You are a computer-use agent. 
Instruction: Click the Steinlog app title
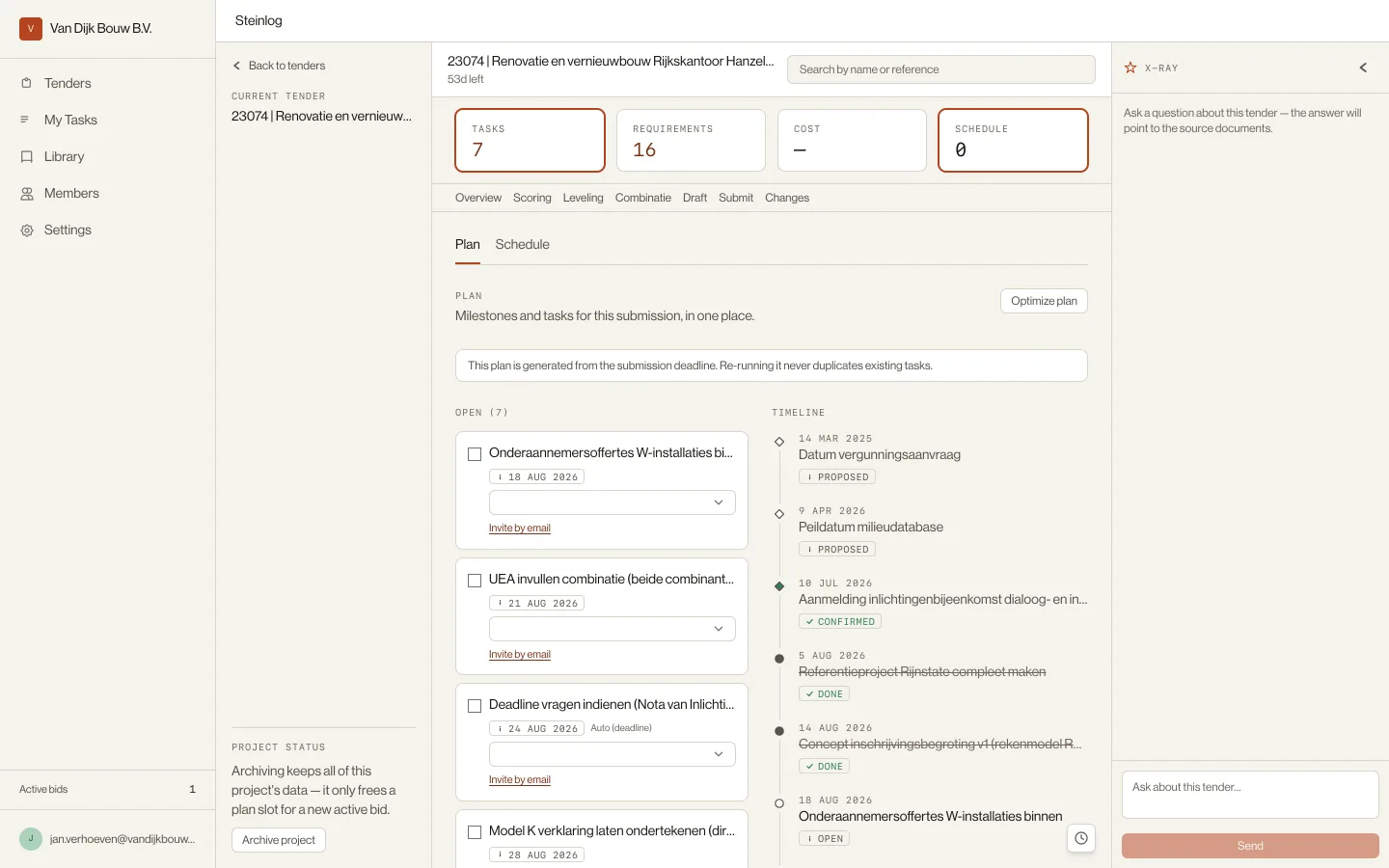coord(259,20)
